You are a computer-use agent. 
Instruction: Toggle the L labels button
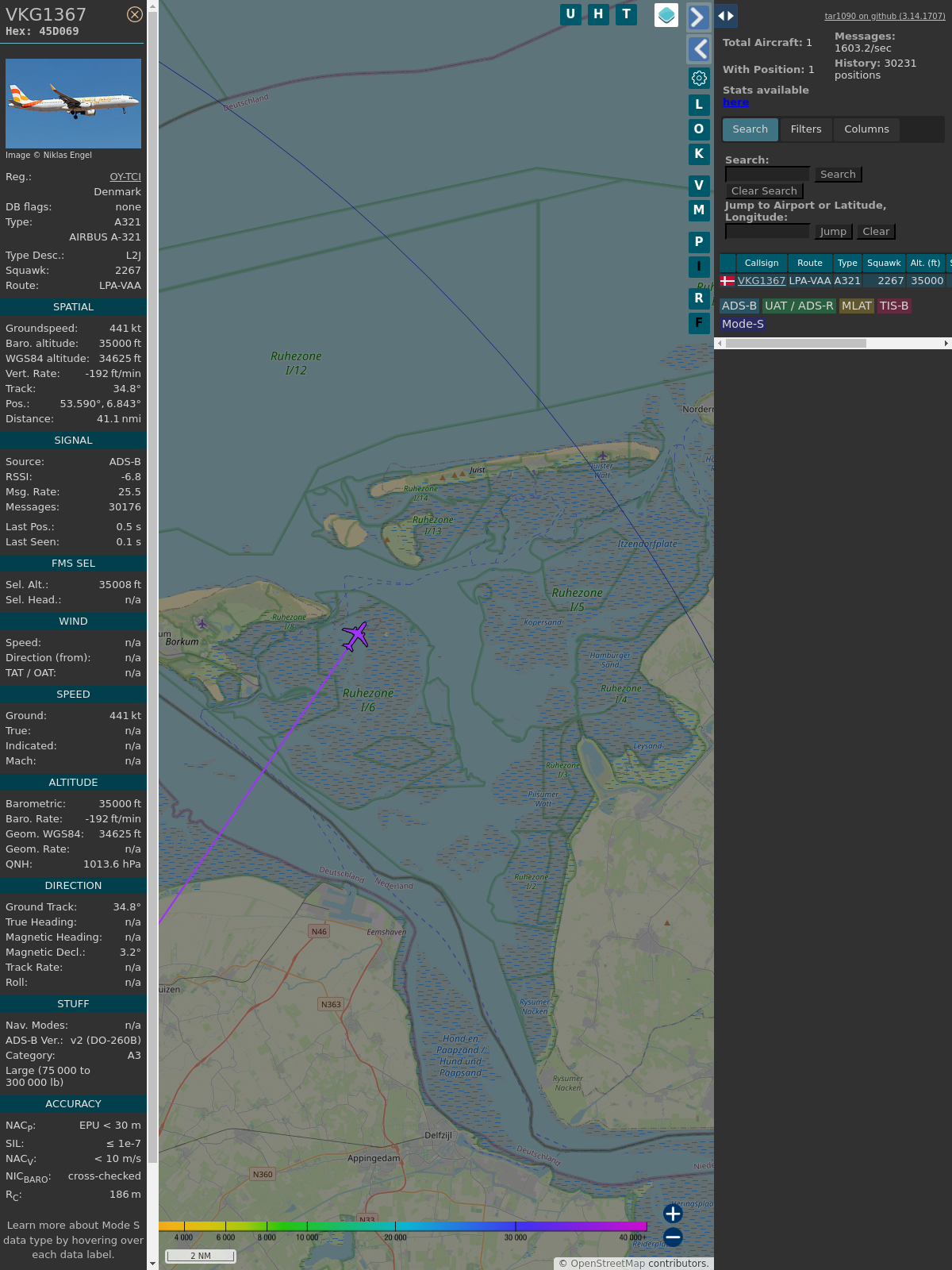[x=699, y=105]
